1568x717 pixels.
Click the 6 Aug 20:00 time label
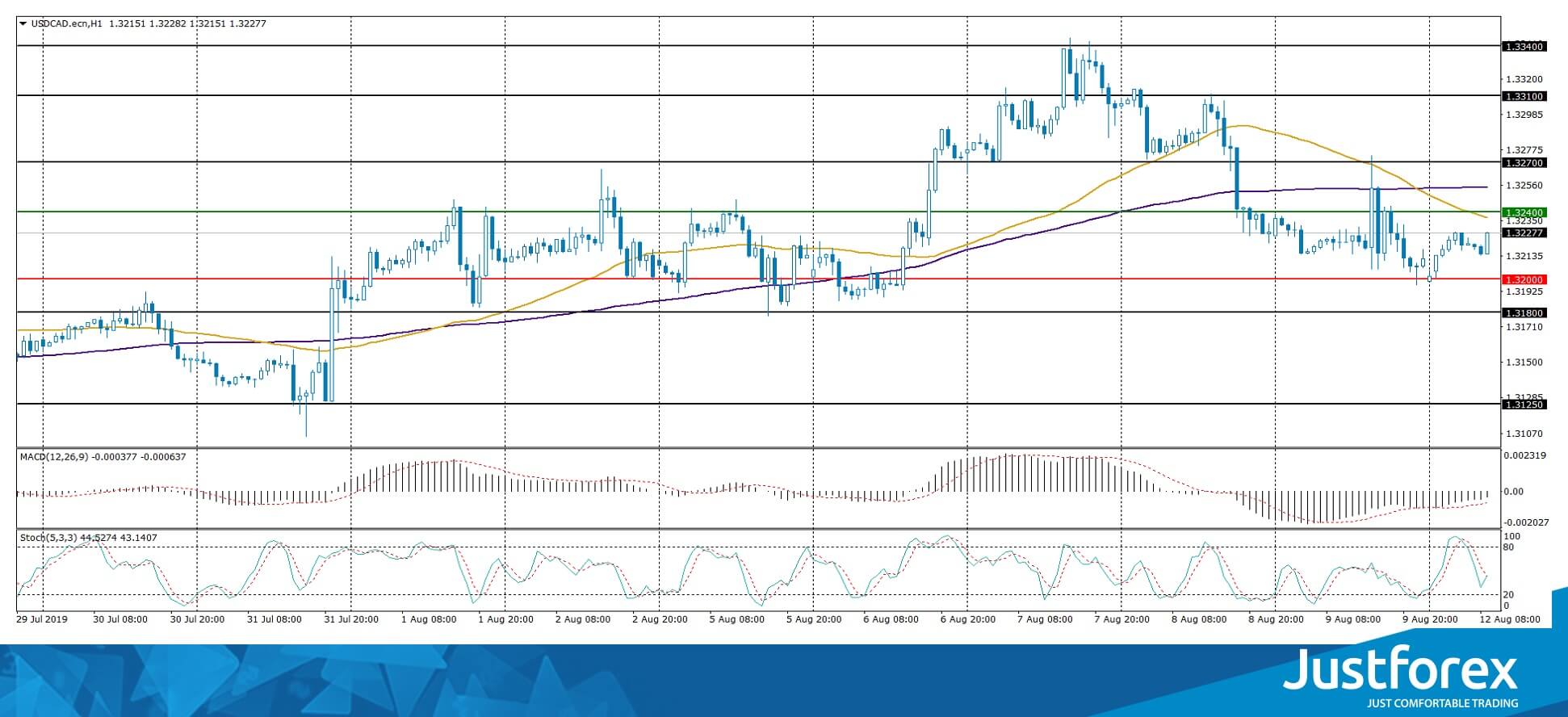(968, 620)
